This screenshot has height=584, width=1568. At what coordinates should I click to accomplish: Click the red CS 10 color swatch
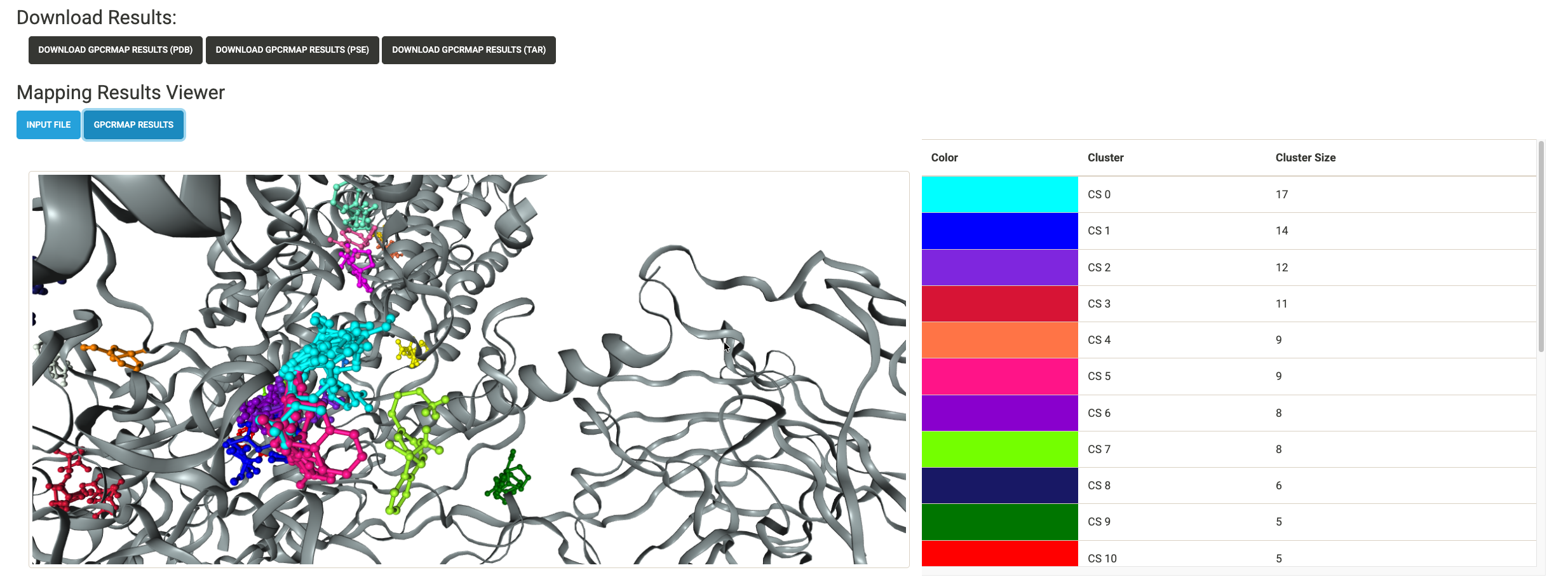point(1000,553)
